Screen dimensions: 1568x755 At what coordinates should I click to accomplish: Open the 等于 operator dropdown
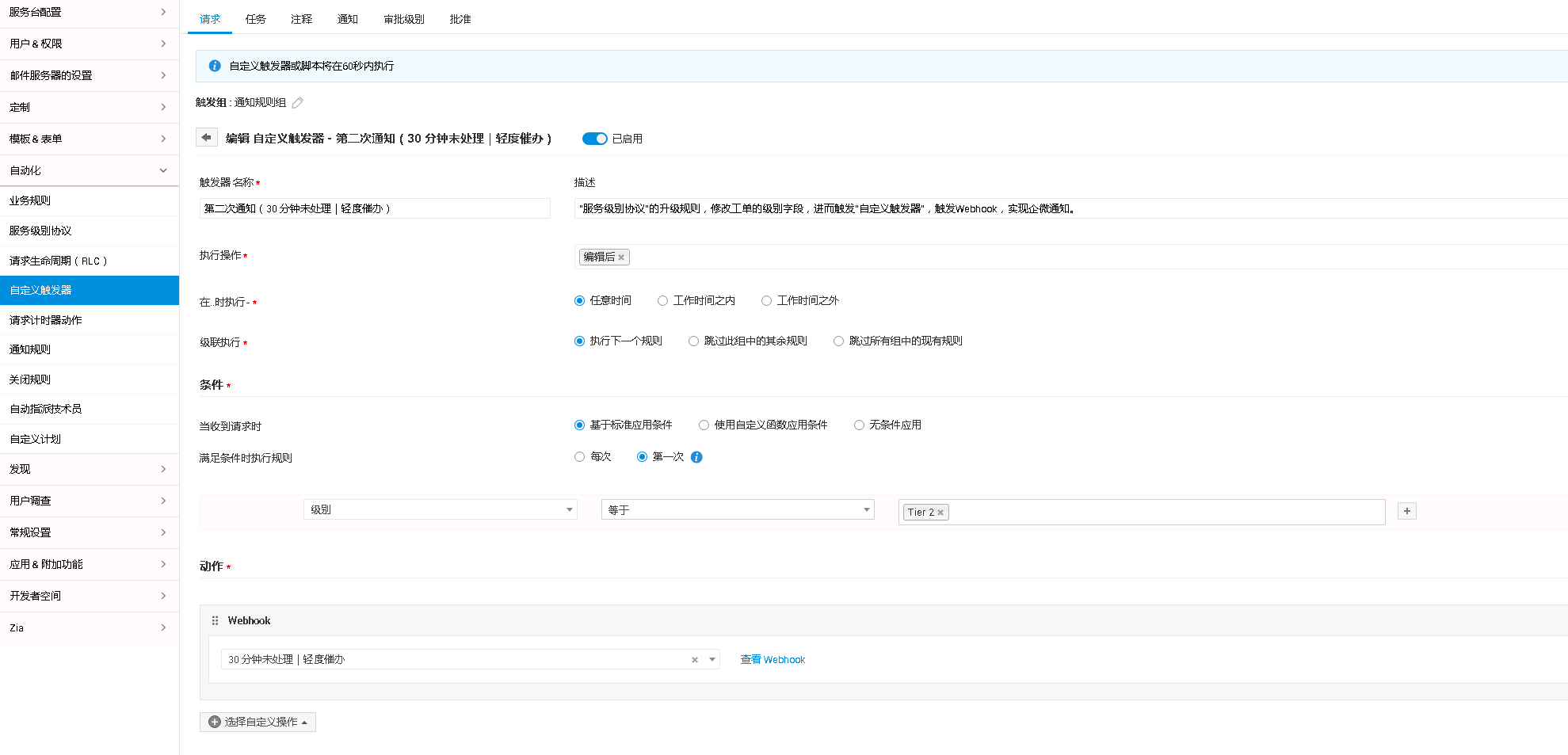click(x=737, y=509)
